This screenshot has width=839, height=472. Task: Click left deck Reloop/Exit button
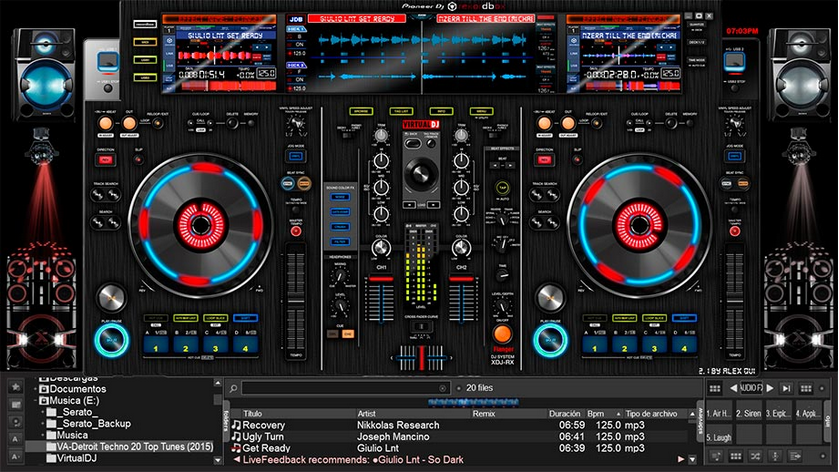point(157,123)
